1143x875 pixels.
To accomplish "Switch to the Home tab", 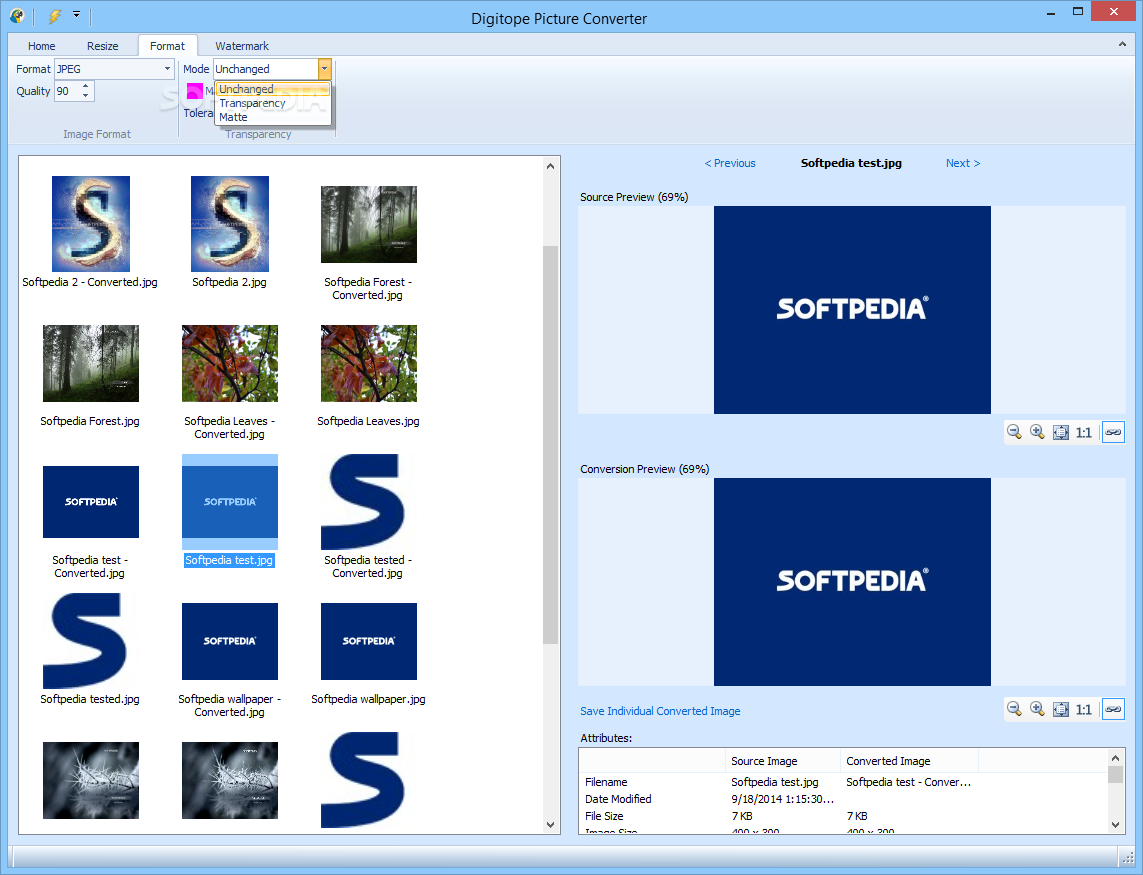I will pyautogui.click(x=42, y=46).
